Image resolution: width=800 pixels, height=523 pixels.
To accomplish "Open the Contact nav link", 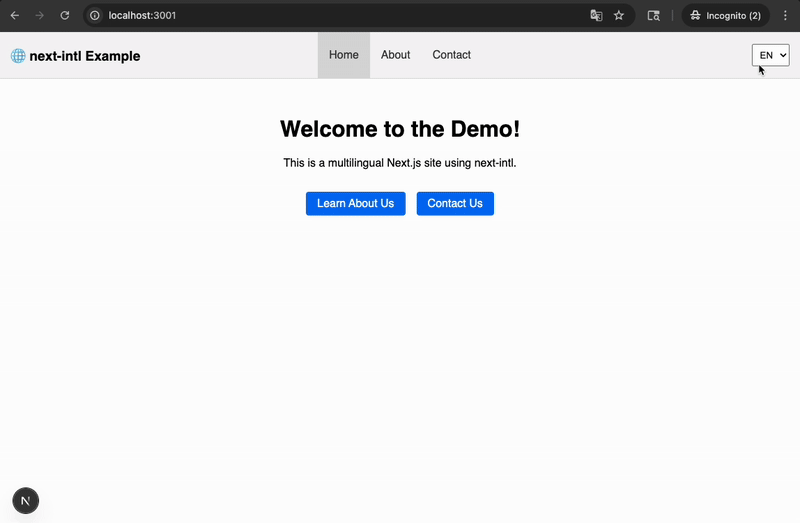I will pos(452,55).
